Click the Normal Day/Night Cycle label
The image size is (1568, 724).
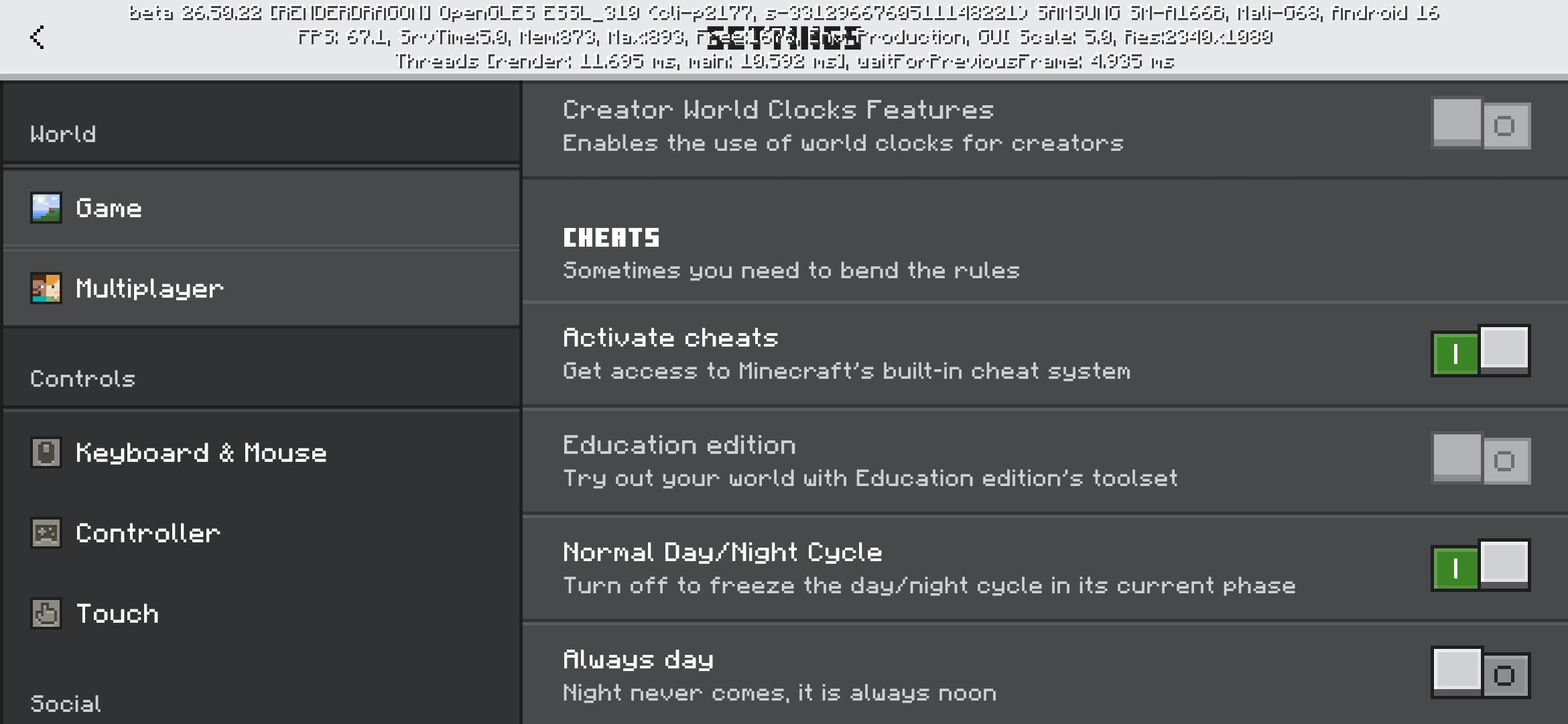(722, 552)
